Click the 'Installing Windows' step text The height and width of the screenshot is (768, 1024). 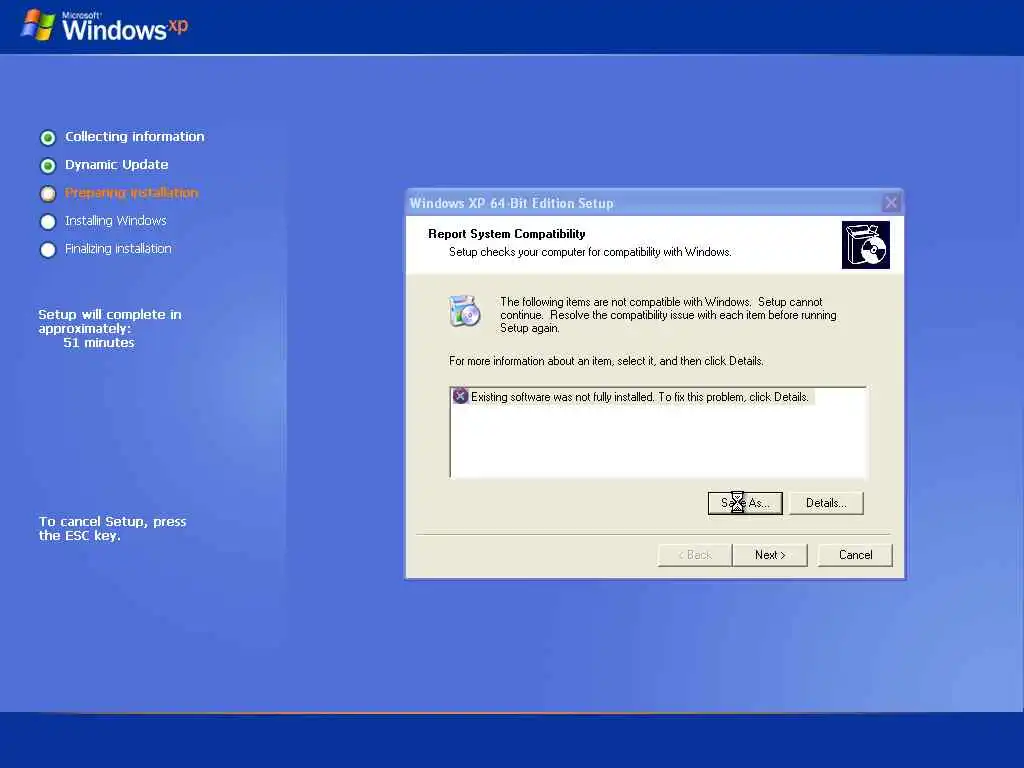(x=116, y=221)
